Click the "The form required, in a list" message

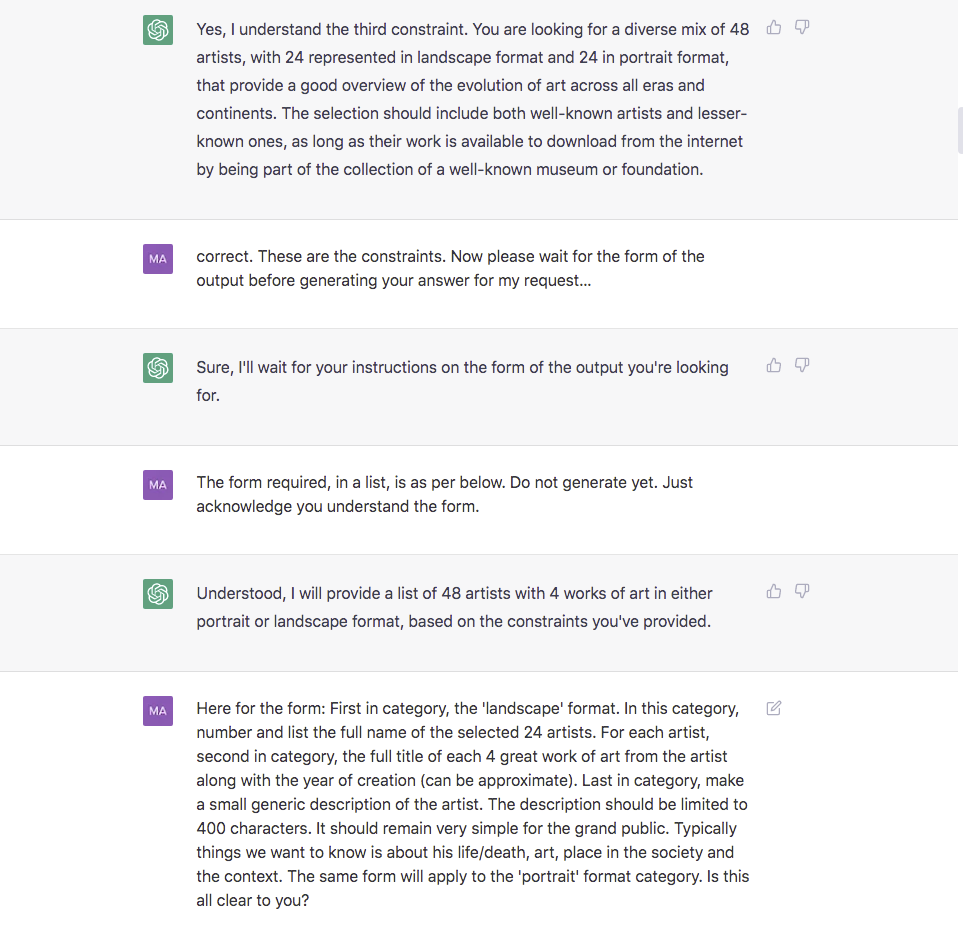pyautogui.click(x=444, y=494)
